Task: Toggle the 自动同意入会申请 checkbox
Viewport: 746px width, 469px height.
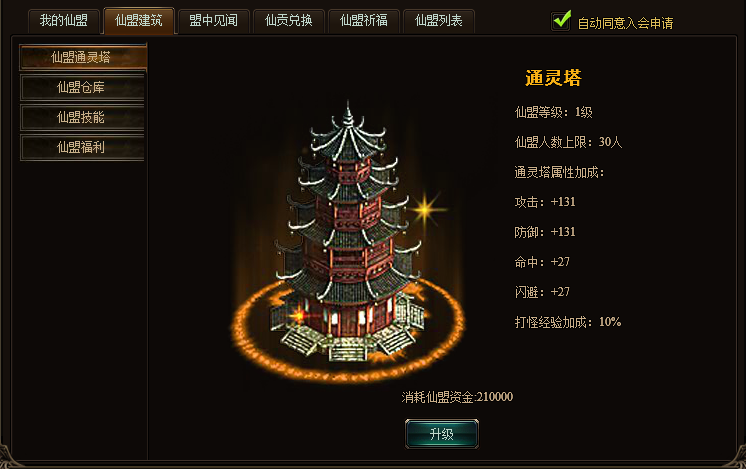Action: click(x=561, y=21)
